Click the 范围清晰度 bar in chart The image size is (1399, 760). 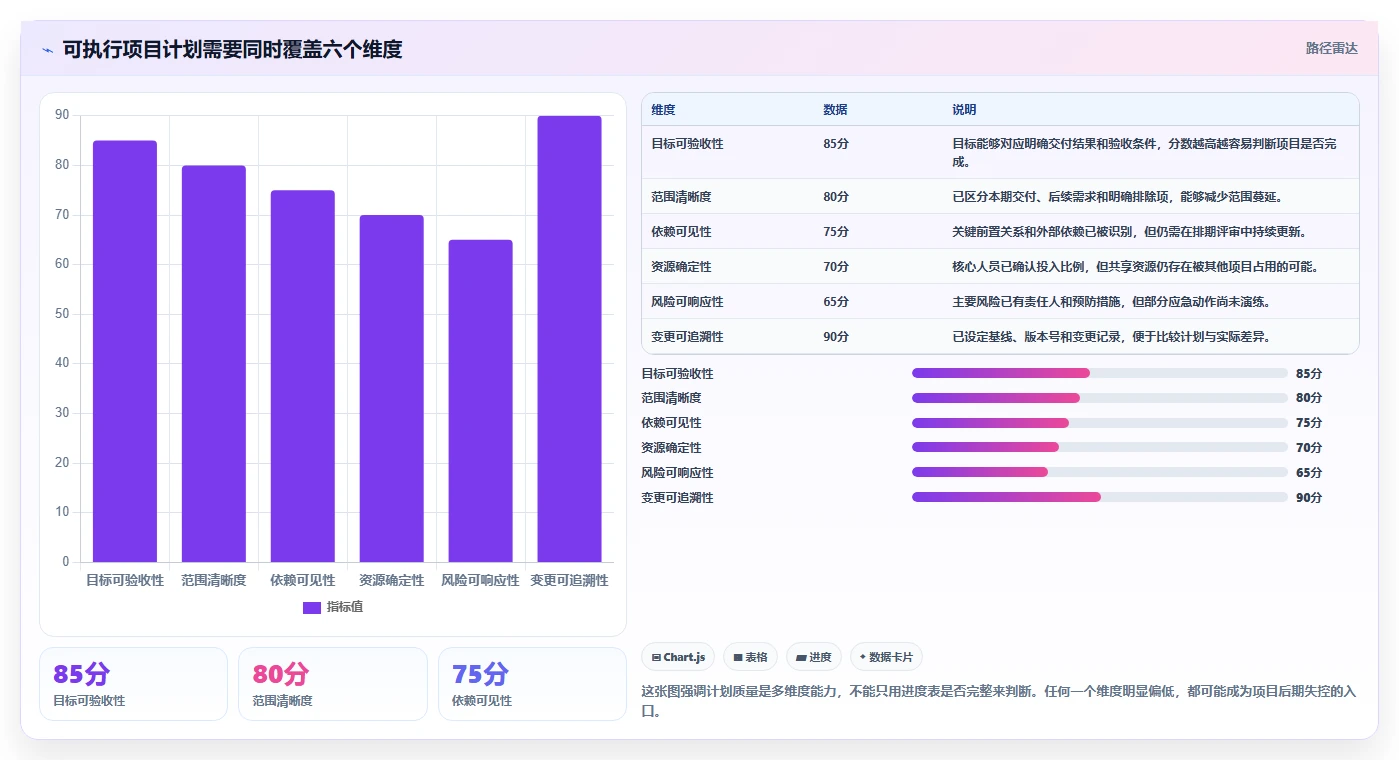(x=214, y=364)
